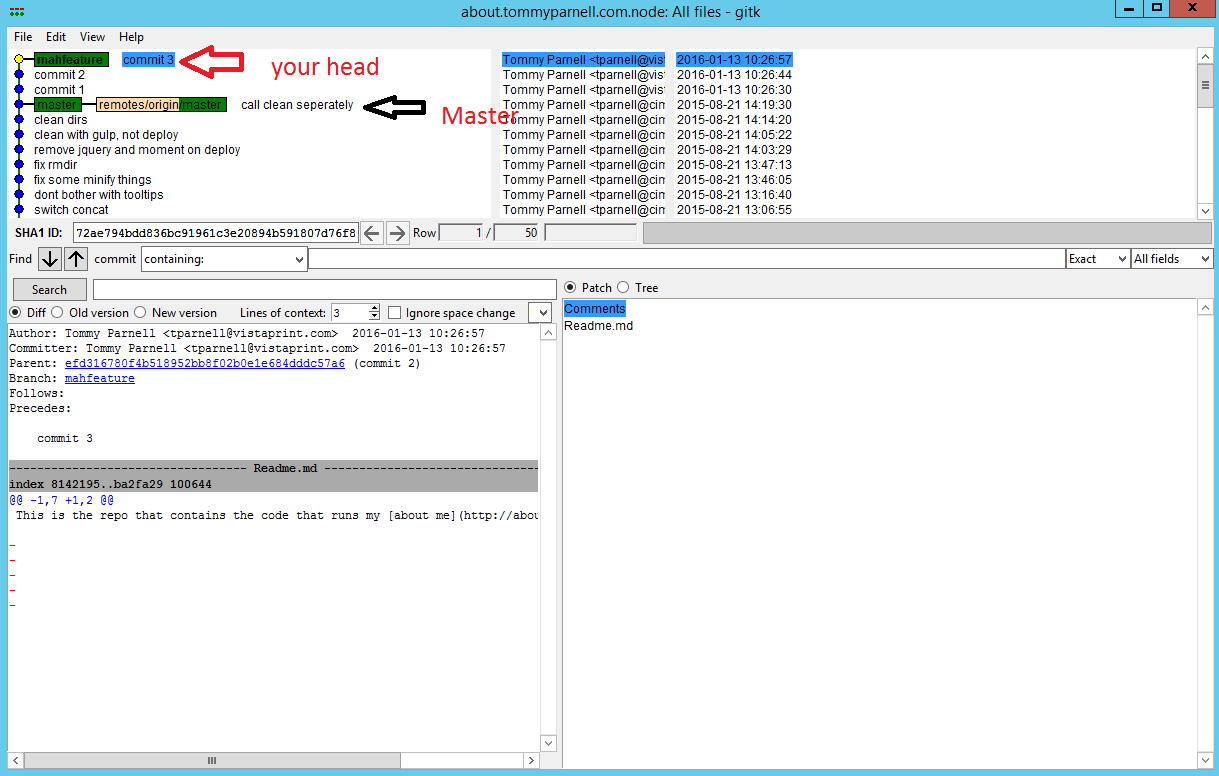This screenshot has height=776, width=1219.
Task: Open the Exact match type dropdown
Action: coord(1097,259)
